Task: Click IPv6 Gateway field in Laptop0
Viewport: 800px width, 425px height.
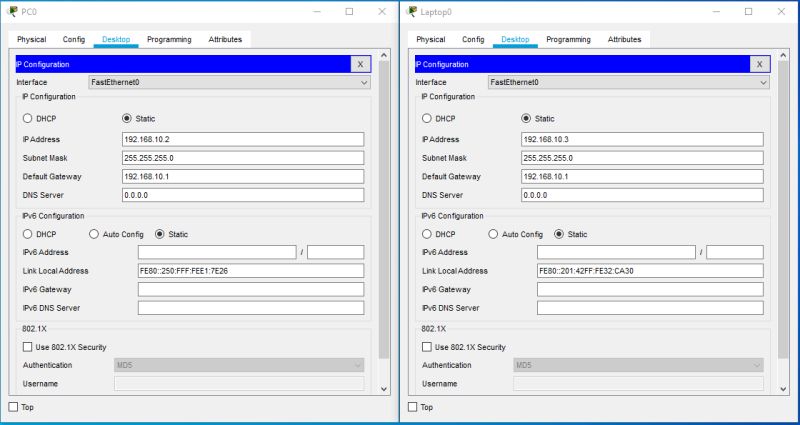Action: click(x=651, y=289)
